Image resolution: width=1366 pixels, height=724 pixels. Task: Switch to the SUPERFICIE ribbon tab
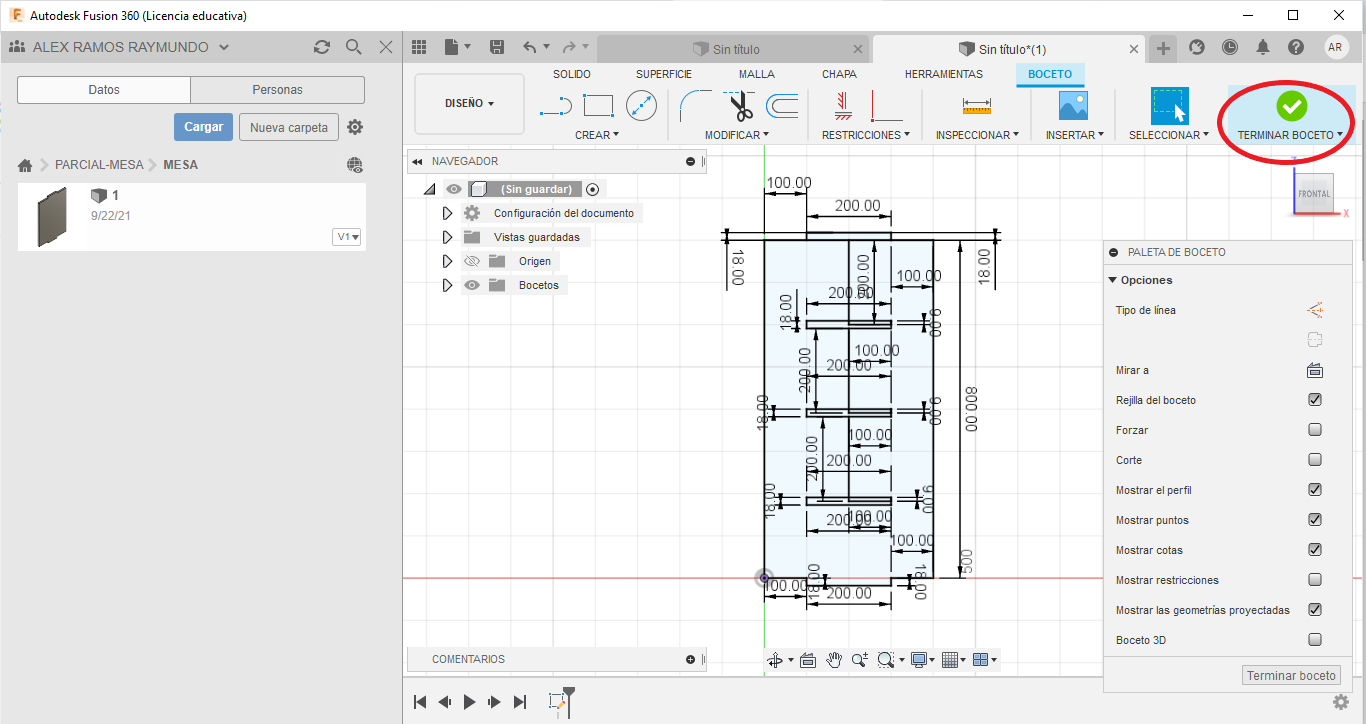[663, 74]
